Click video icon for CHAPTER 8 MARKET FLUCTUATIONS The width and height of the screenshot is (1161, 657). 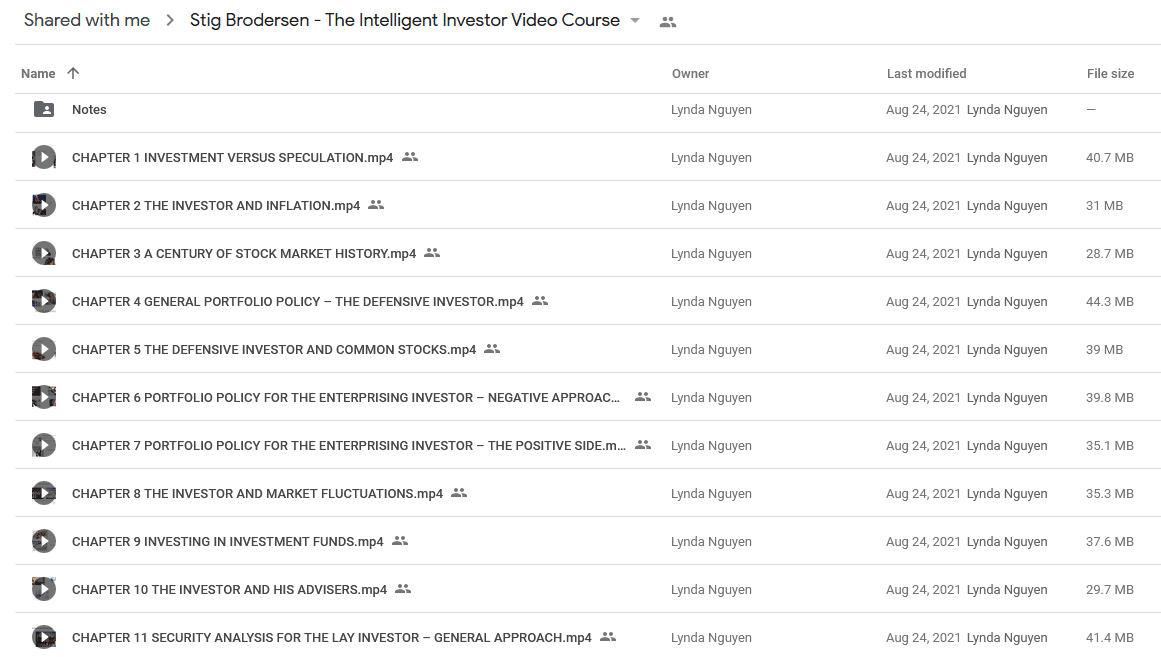(x=44, y=493)
